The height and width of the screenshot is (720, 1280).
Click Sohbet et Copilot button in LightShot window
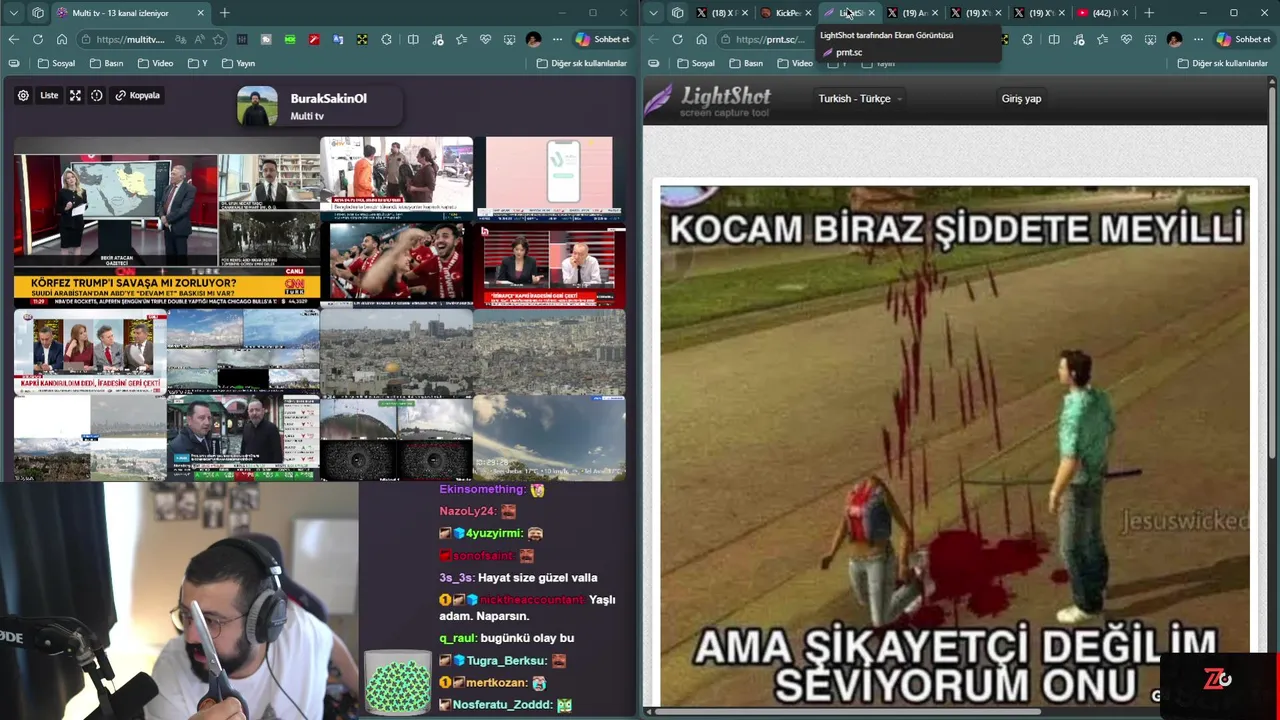click(x=1243, y=40)
